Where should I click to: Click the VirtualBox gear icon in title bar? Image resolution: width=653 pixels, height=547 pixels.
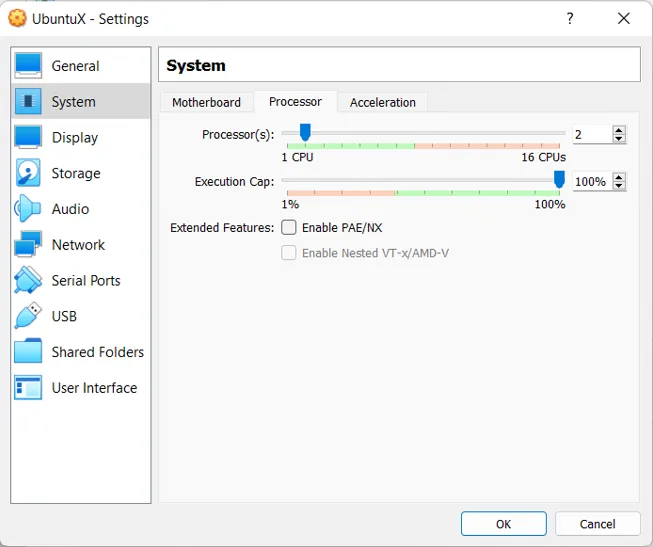point(17,18)
